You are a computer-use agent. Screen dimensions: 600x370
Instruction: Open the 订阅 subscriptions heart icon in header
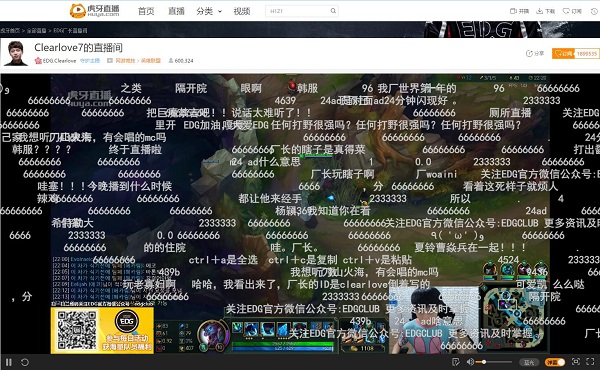point(572,11)
